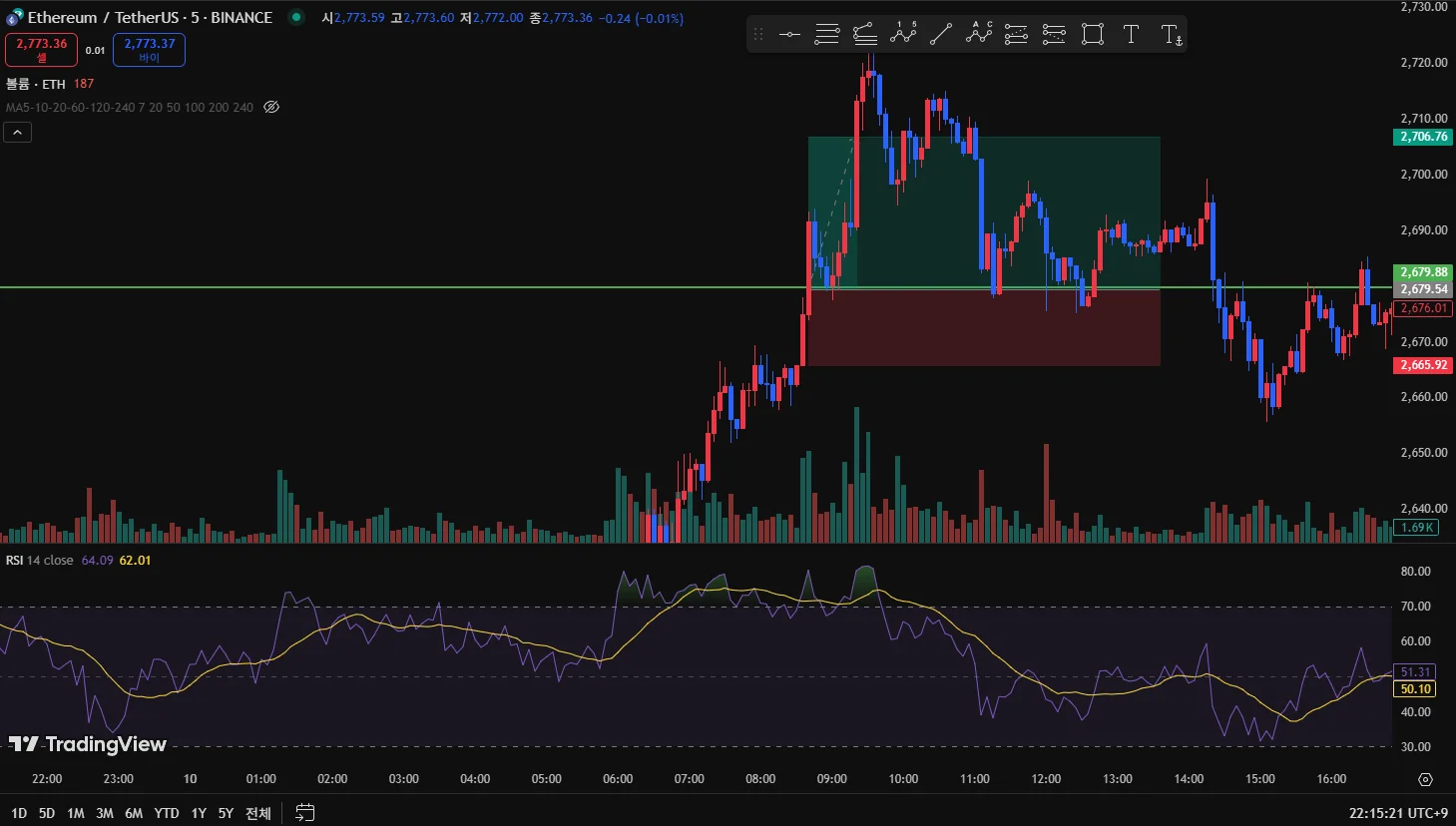
Task: Select the ABC correction wave tool
Action: (979, 35)
